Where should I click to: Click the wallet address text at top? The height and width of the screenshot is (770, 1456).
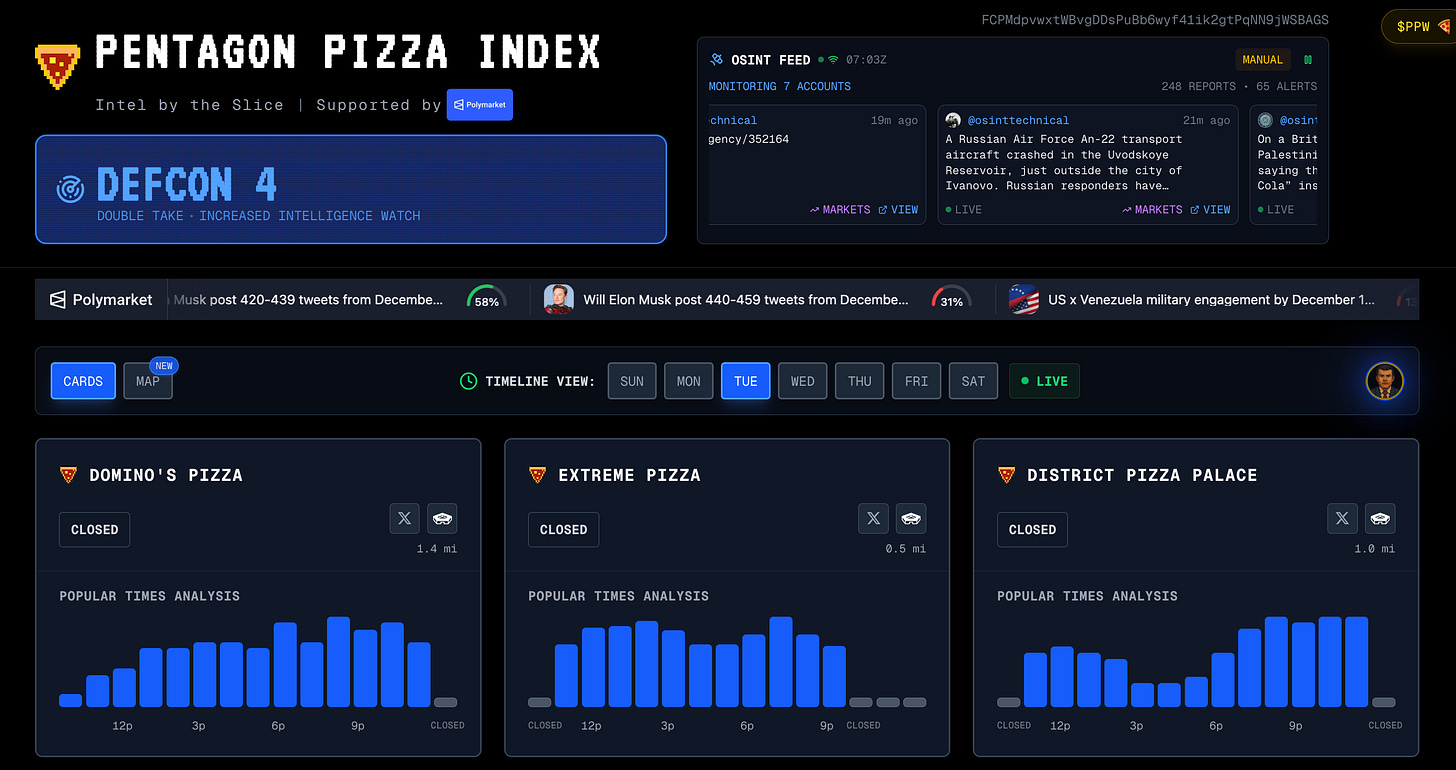pos(1155,19)
